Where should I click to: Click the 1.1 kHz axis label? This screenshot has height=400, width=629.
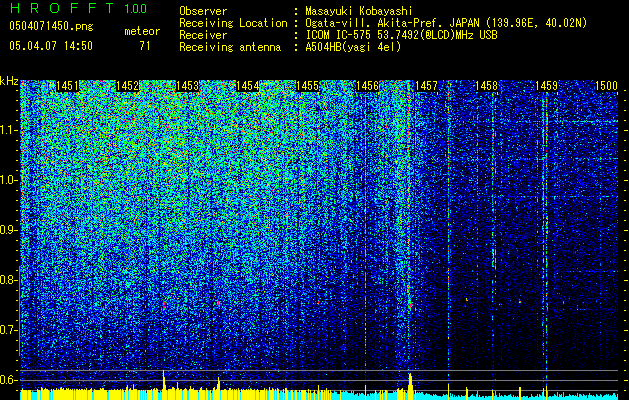tap(10, 130)
